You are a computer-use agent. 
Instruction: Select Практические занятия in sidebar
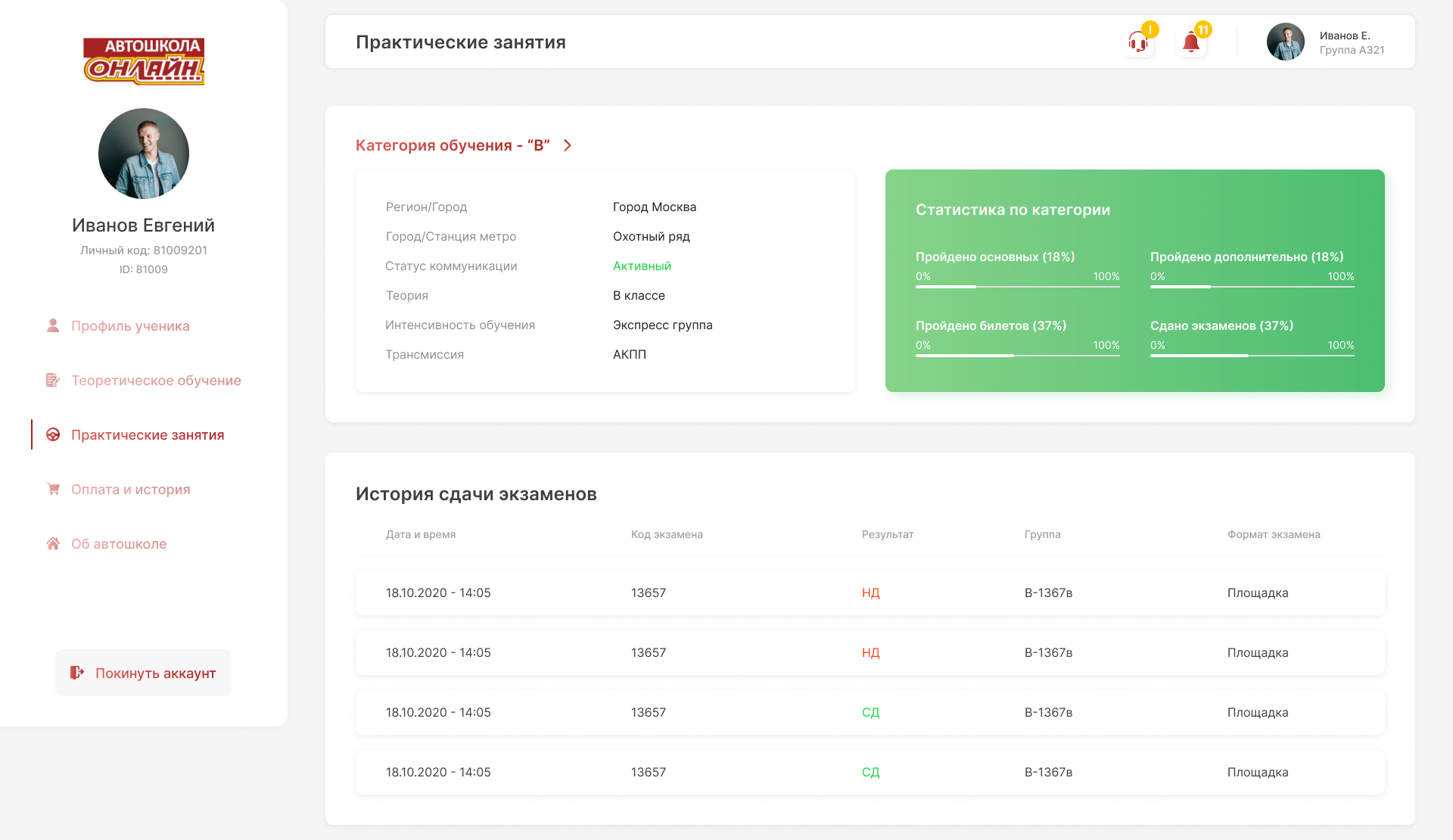(148, 435)
